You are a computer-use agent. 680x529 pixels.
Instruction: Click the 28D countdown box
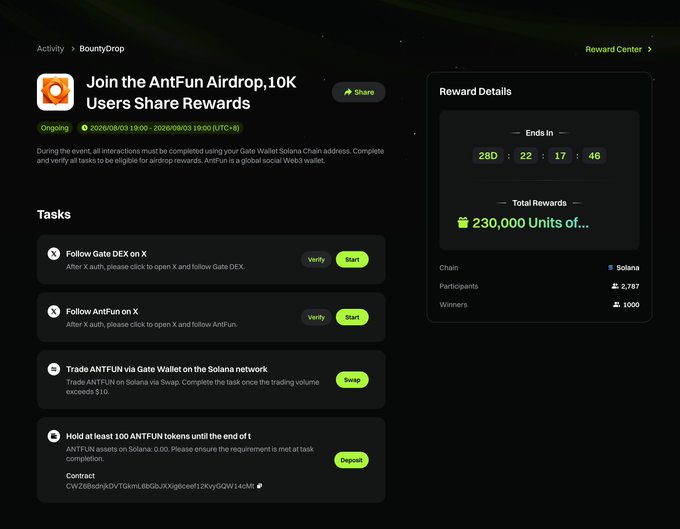[488, 156]
